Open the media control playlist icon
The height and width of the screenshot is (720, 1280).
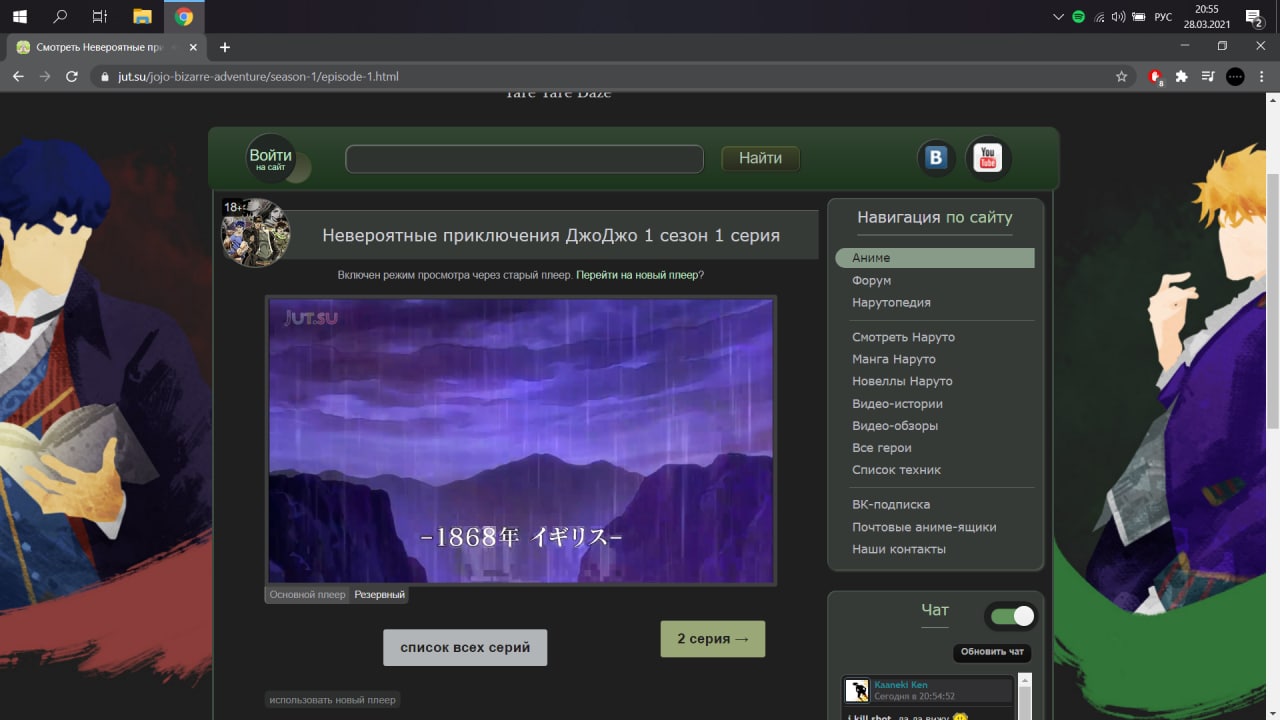1208,76
